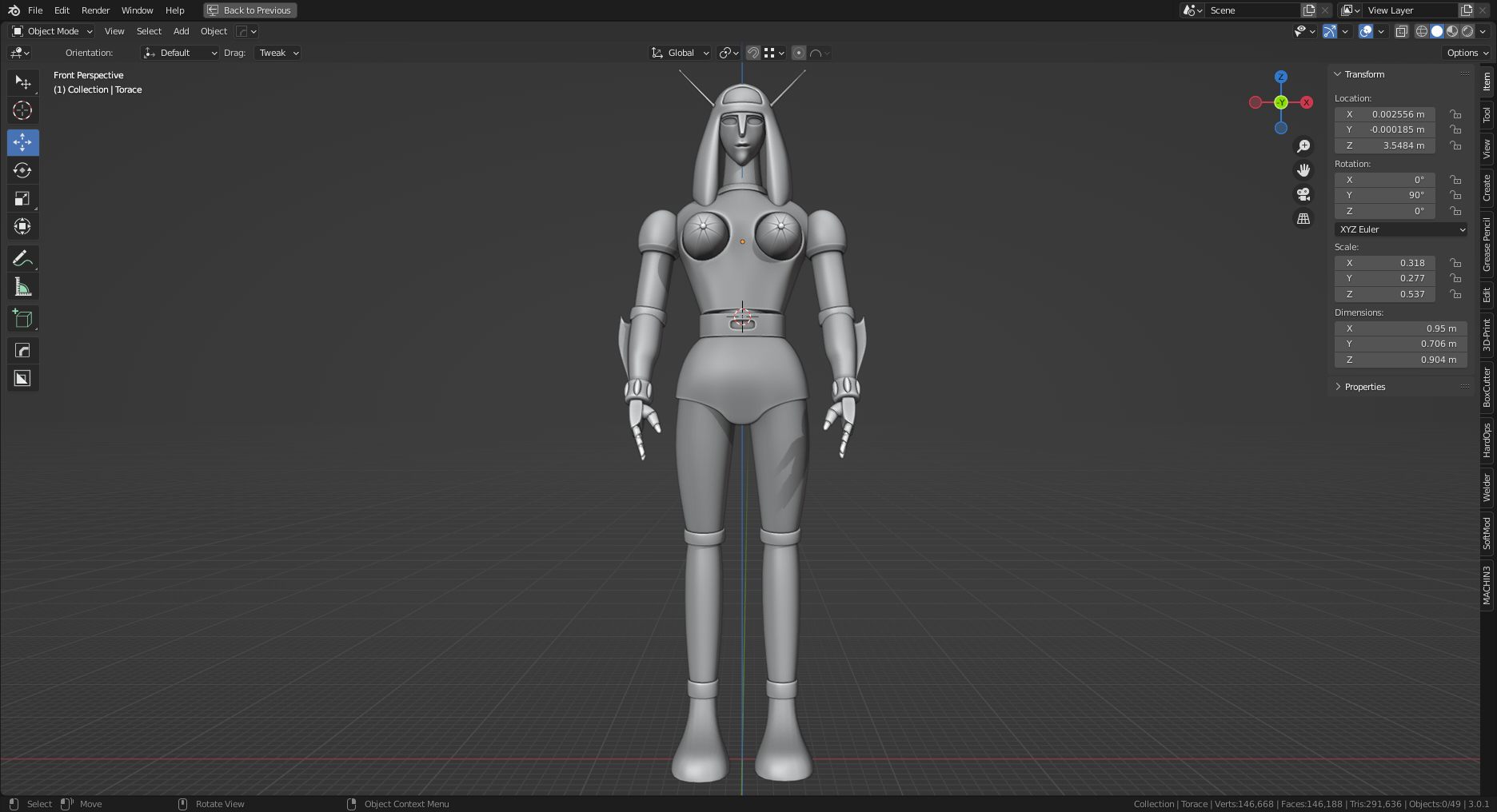Toggle proportional editing

[799, 53]
